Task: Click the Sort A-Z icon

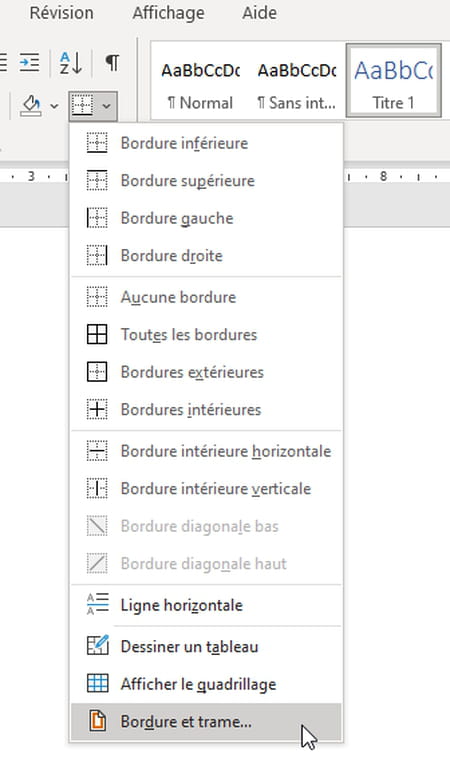Action: 71,63
